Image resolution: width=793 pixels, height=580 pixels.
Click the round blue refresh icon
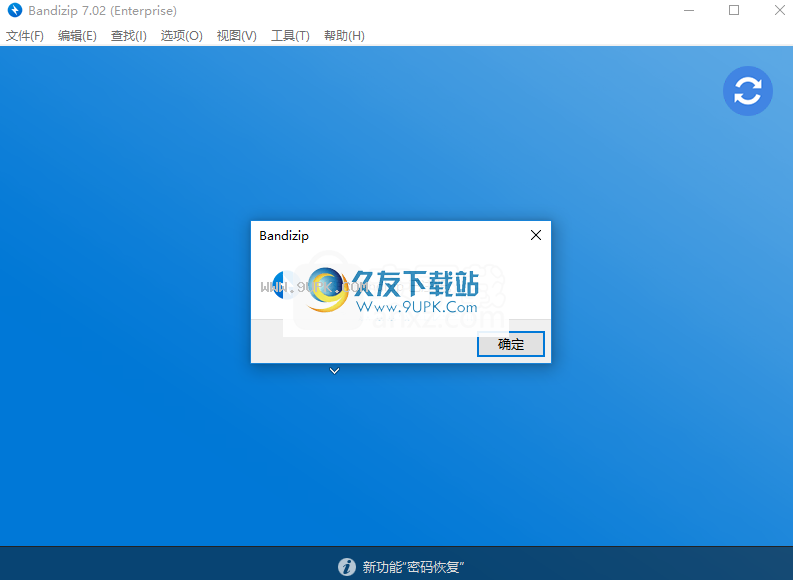coord(747,91)
